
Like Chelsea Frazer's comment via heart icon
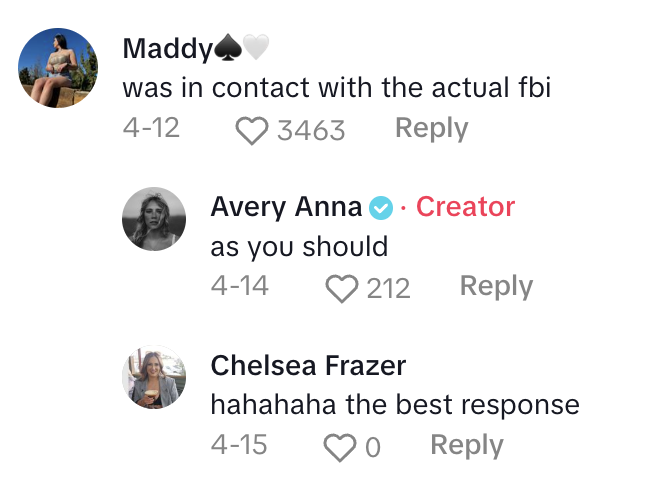coord(341,446)
